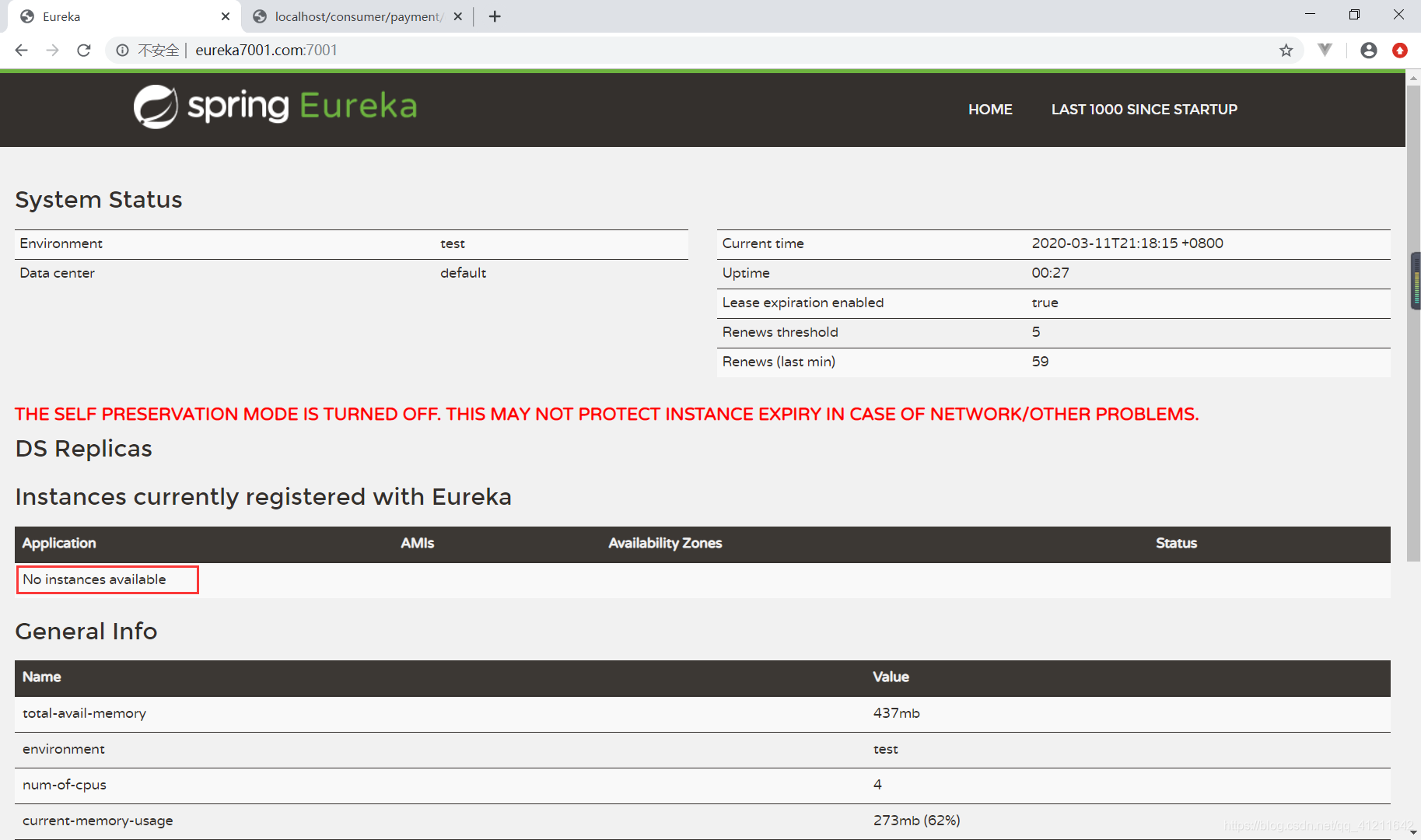The height and width of the screenshot is (840, 1421).
Task: Select the Renews (last min) value 59
Action: (1040, 362)
